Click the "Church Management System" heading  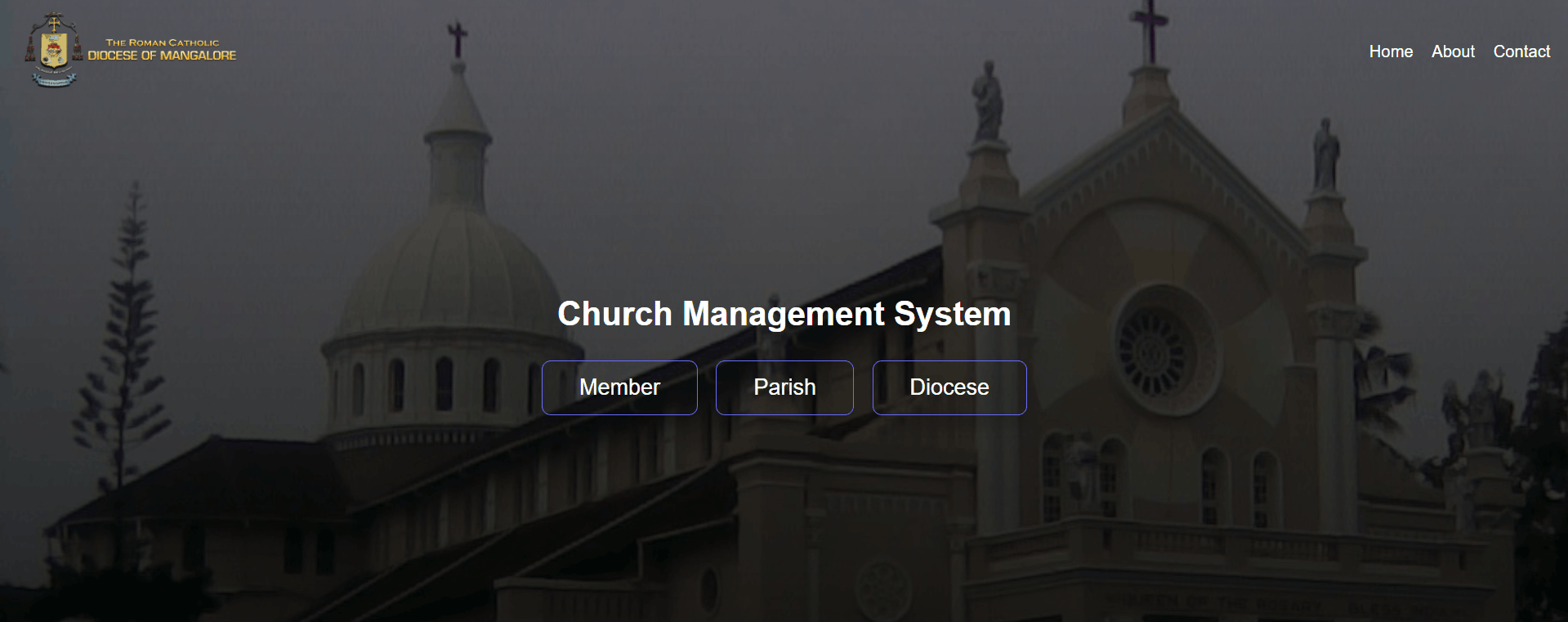[784, 314]
